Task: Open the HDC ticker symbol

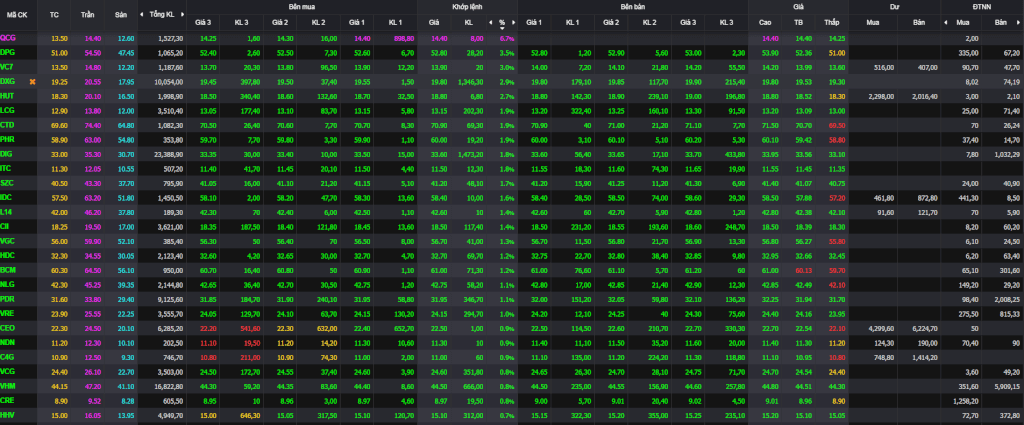Action: tap(8, 255)
